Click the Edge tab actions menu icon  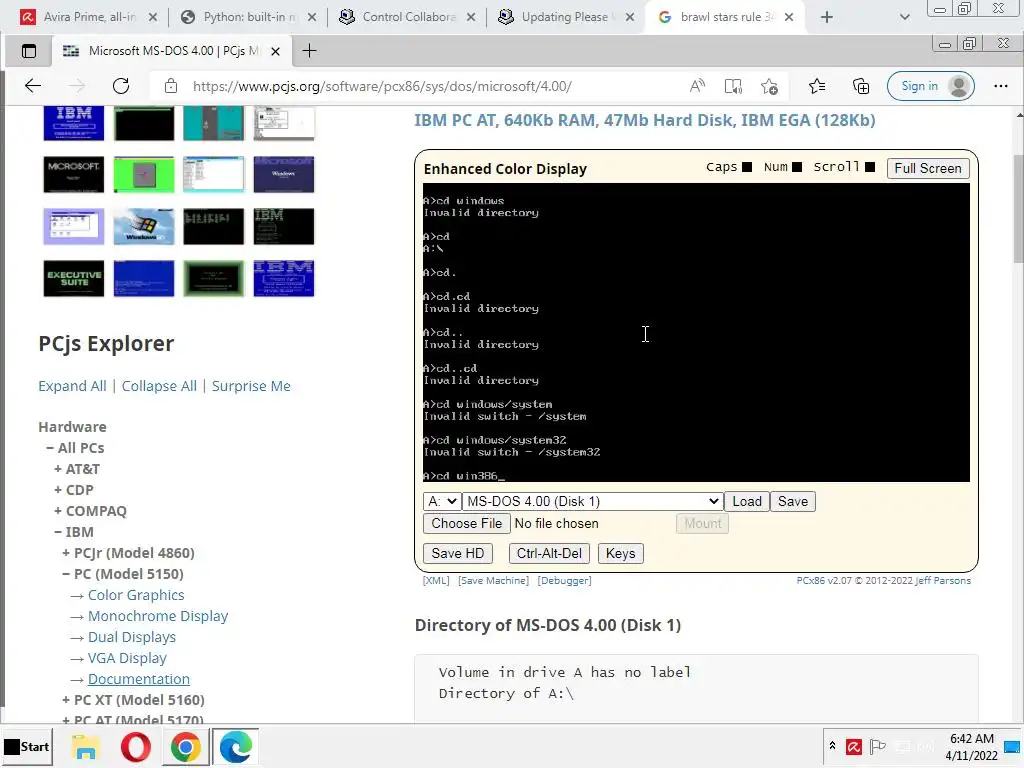[x=29, y=51]
